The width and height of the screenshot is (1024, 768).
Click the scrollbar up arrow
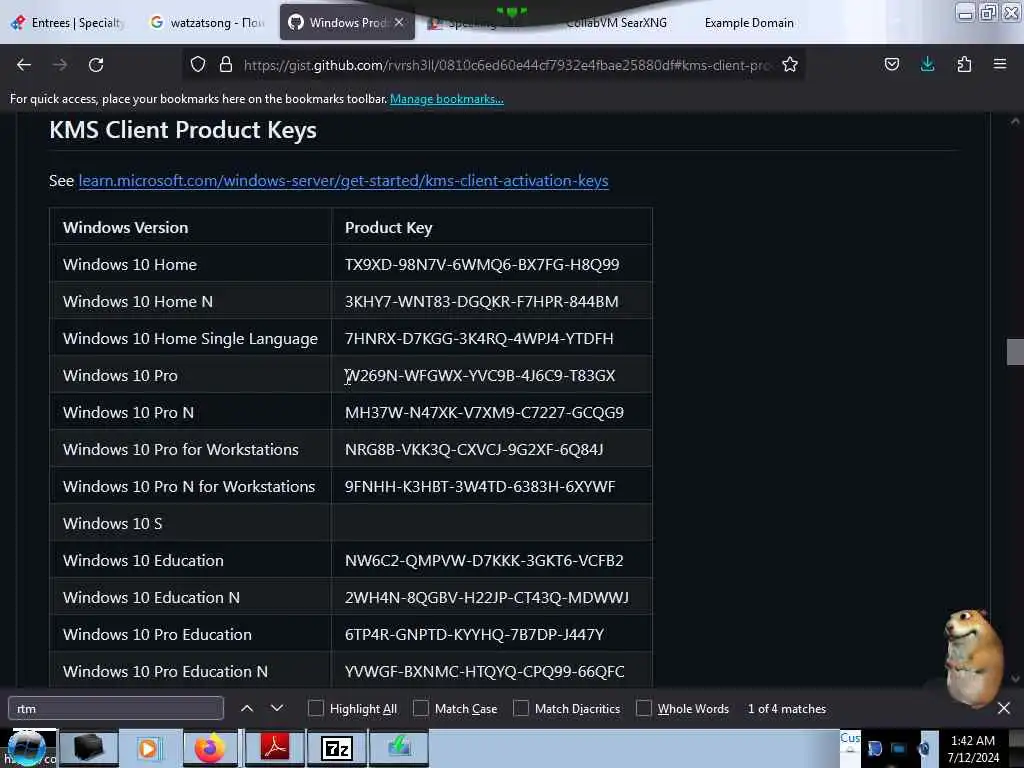click(1015, 121)
